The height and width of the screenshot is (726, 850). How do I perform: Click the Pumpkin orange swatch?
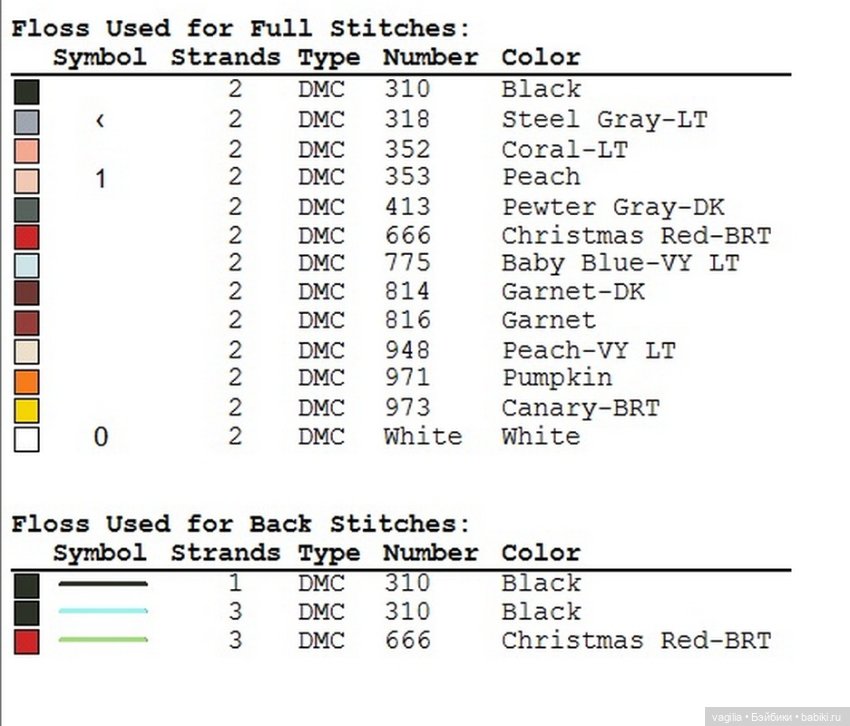27,381
